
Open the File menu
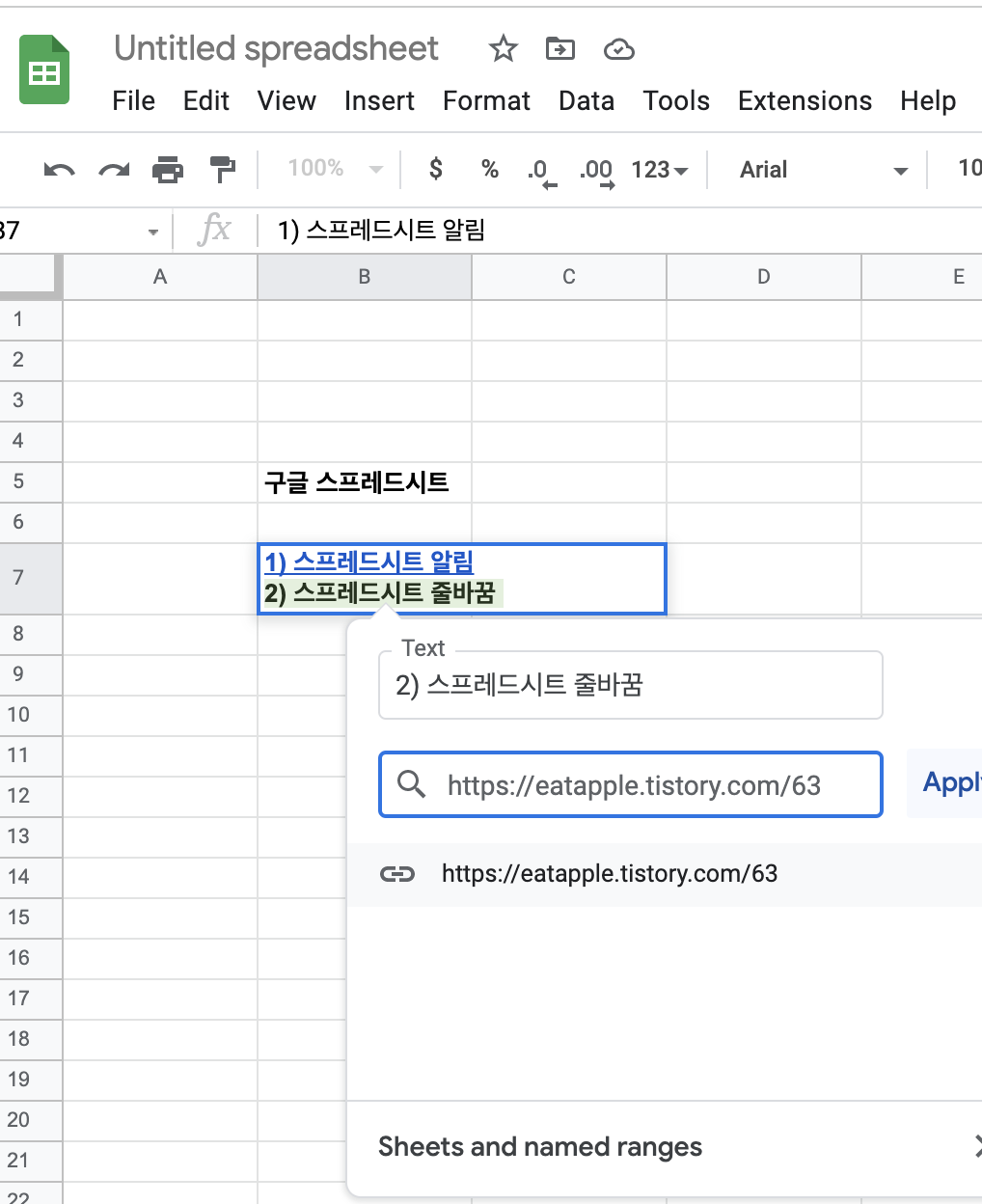click(133, 101)
